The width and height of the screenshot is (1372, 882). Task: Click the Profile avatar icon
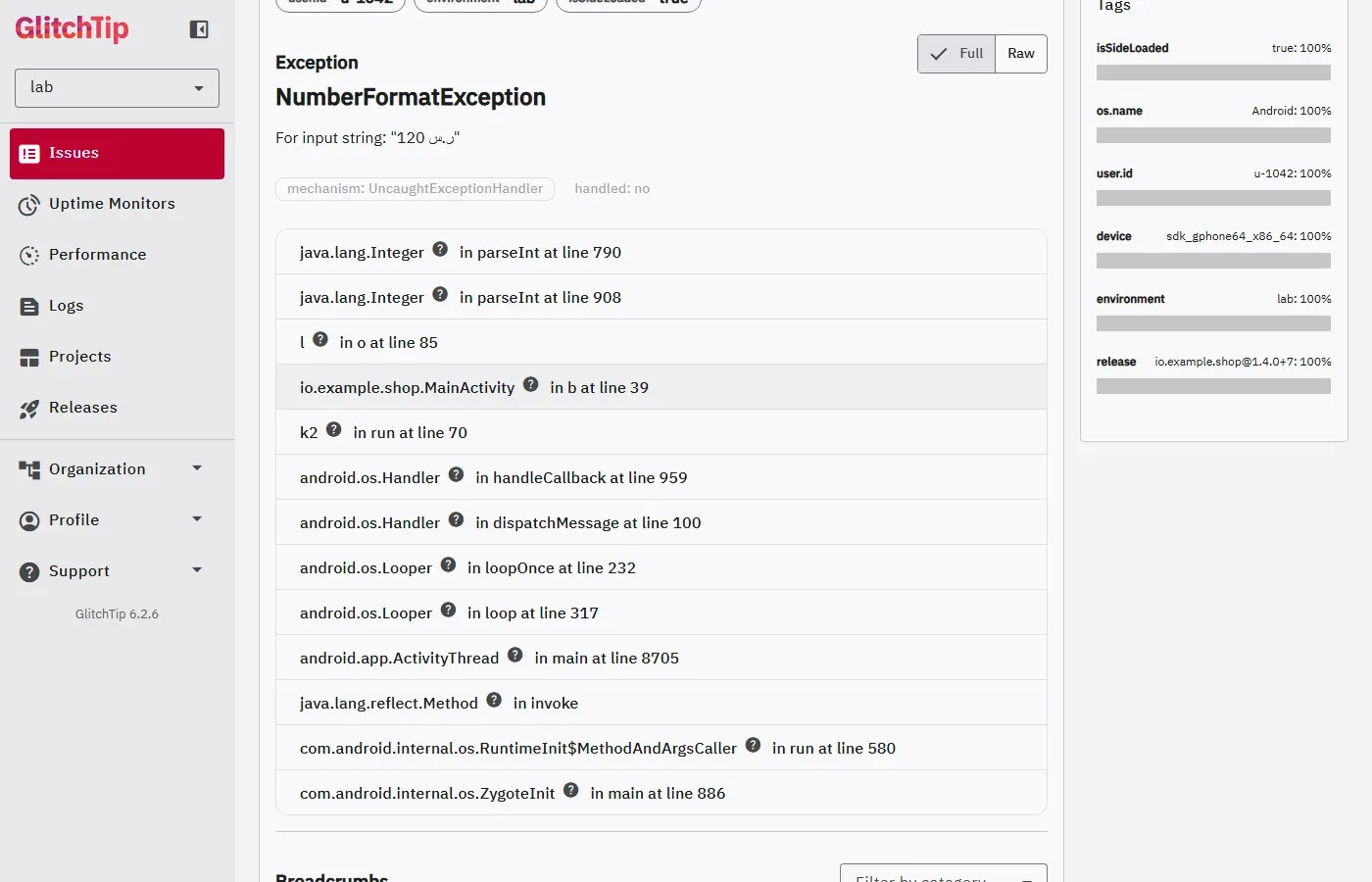tap(29, 521)
